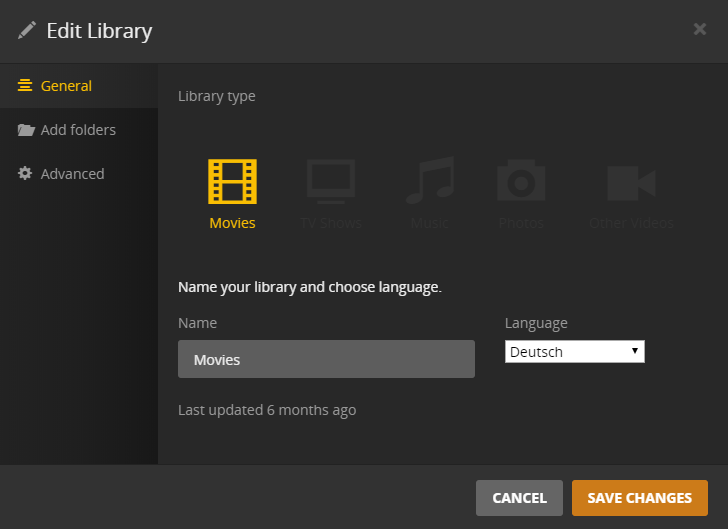Click the pencil icon next to Edit Library
The height and width of the screenshot is (529, 728).
(27, 30)
